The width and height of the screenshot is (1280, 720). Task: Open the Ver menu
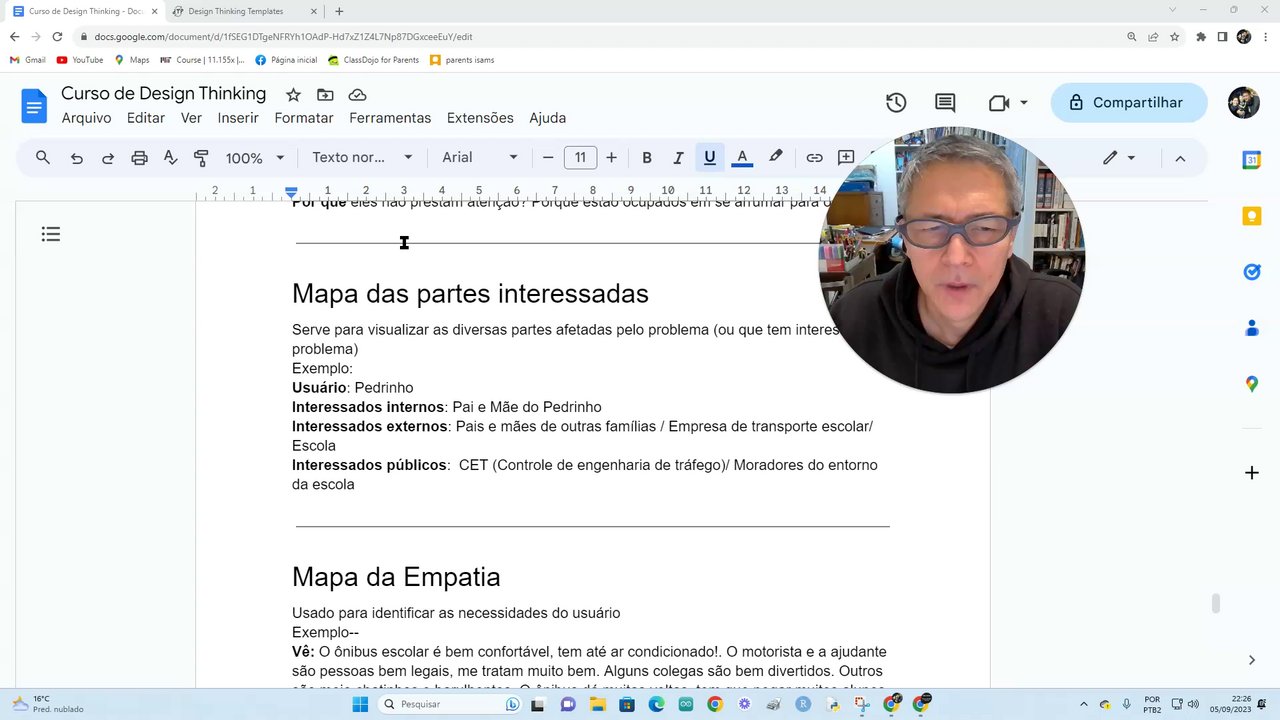click(x=191, y=118)
